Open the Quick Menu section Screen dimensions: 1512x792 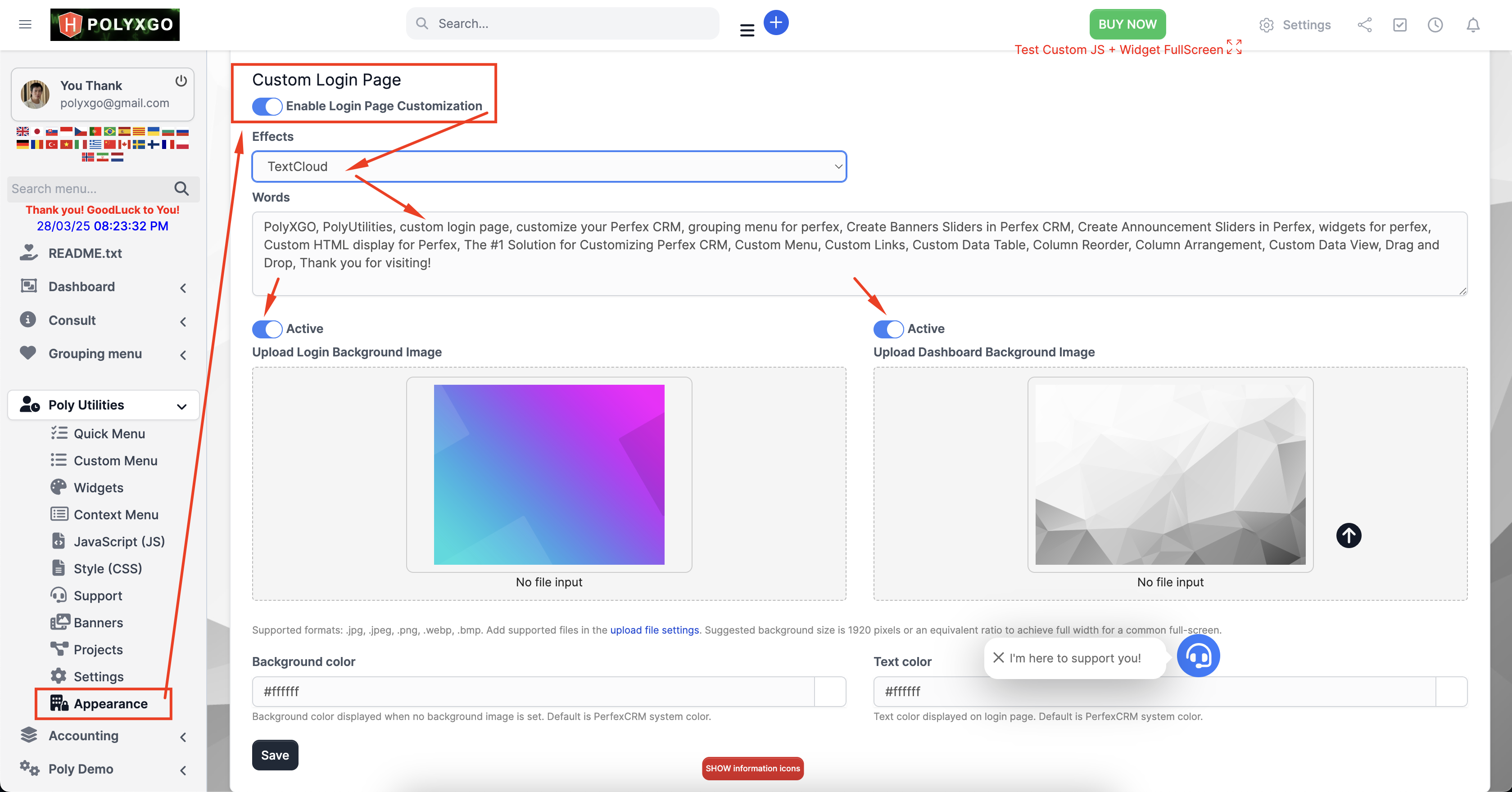109,433
